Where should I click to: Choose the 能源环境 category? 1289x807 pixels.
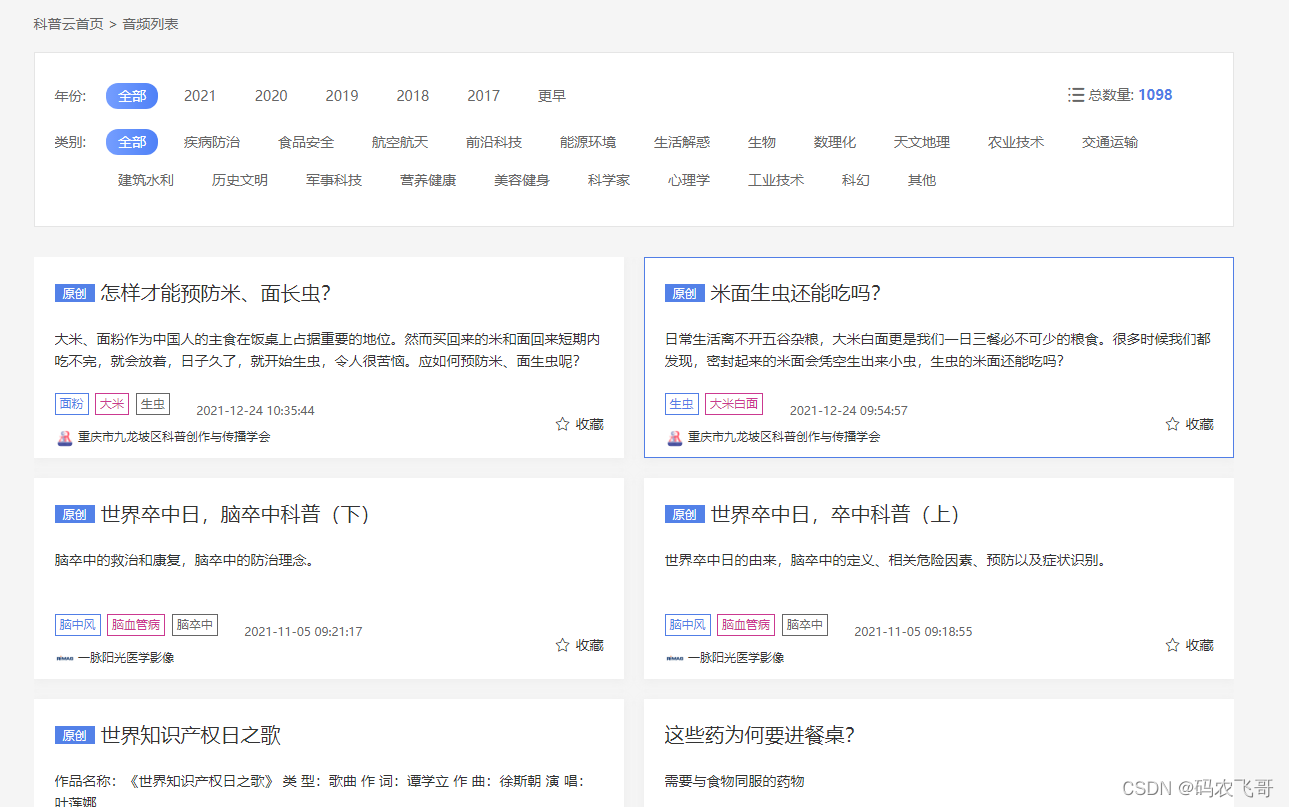click(588, 142)
